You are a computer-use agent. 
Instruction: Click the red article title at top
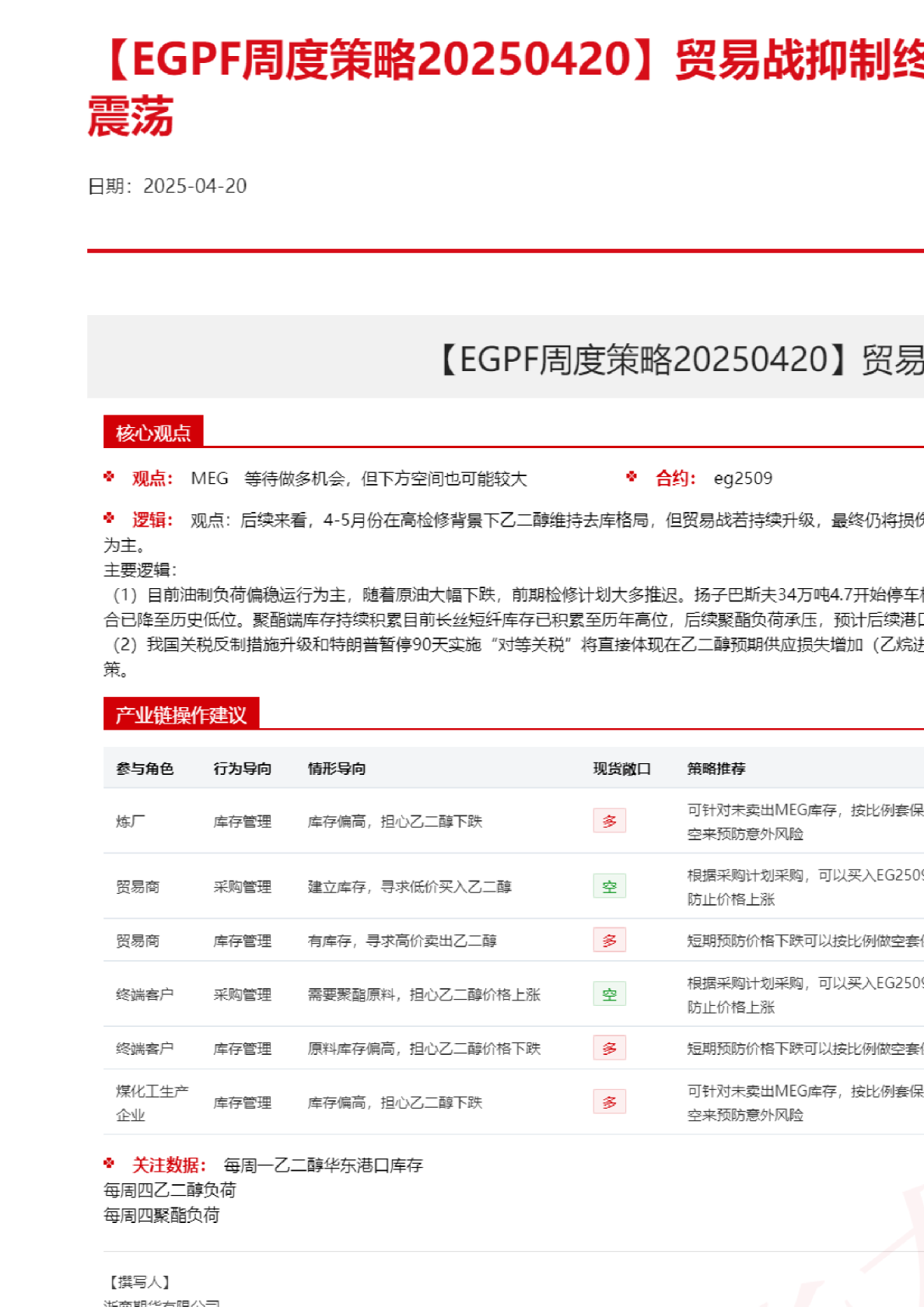506,62
